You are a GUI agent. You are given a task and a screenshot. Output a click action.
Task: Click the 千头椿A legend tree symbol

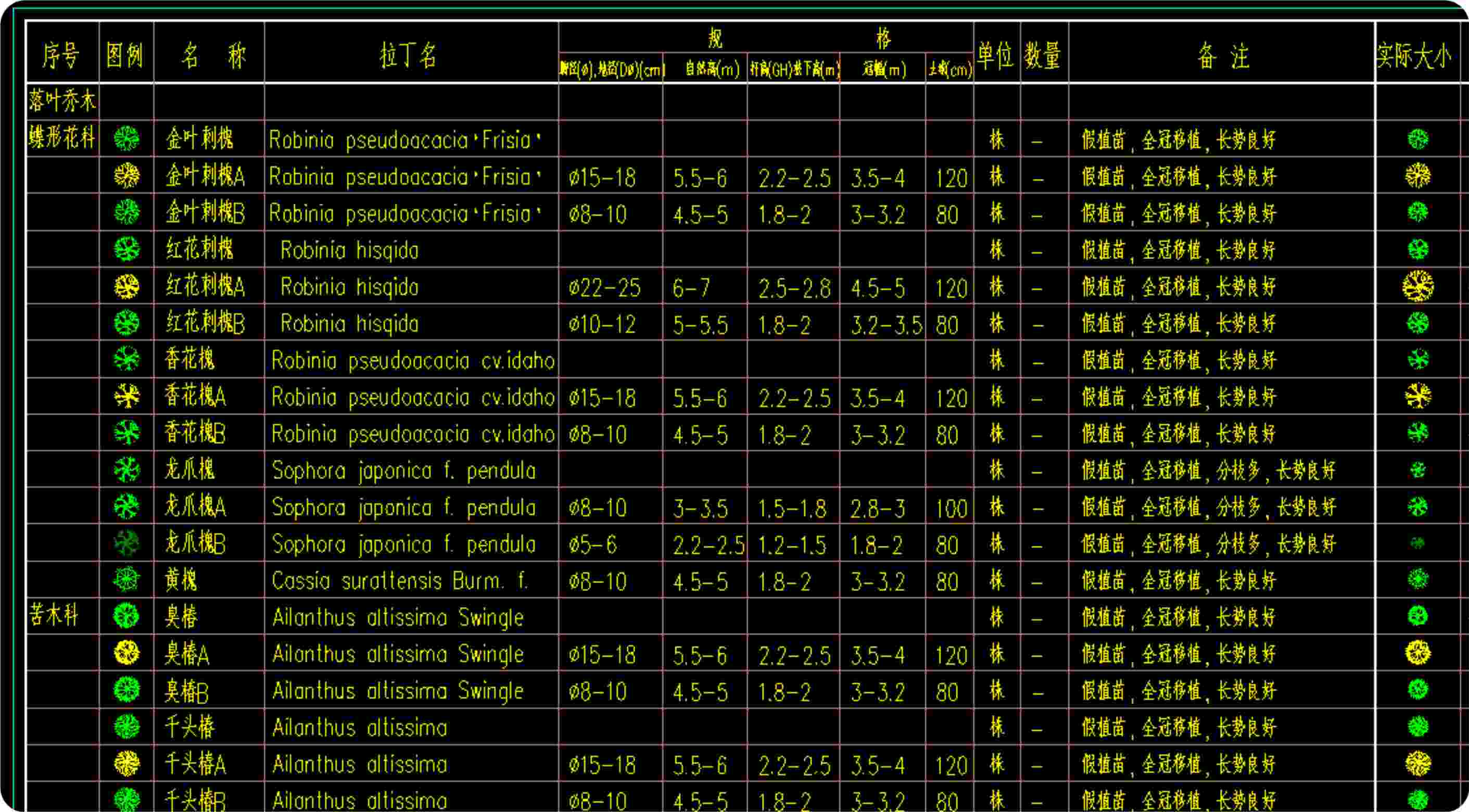(x=126, y=764)
